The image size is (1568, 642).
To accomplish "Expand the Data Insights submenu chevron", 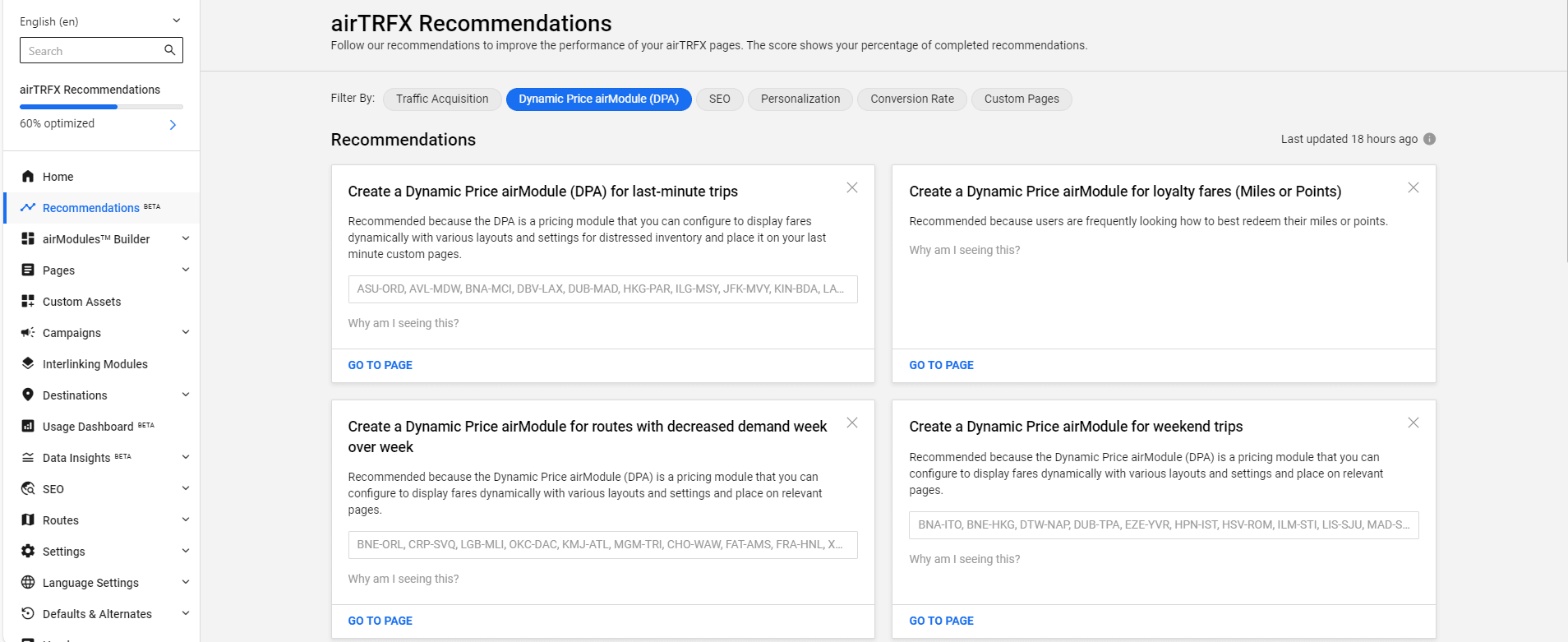I will 186,457.
